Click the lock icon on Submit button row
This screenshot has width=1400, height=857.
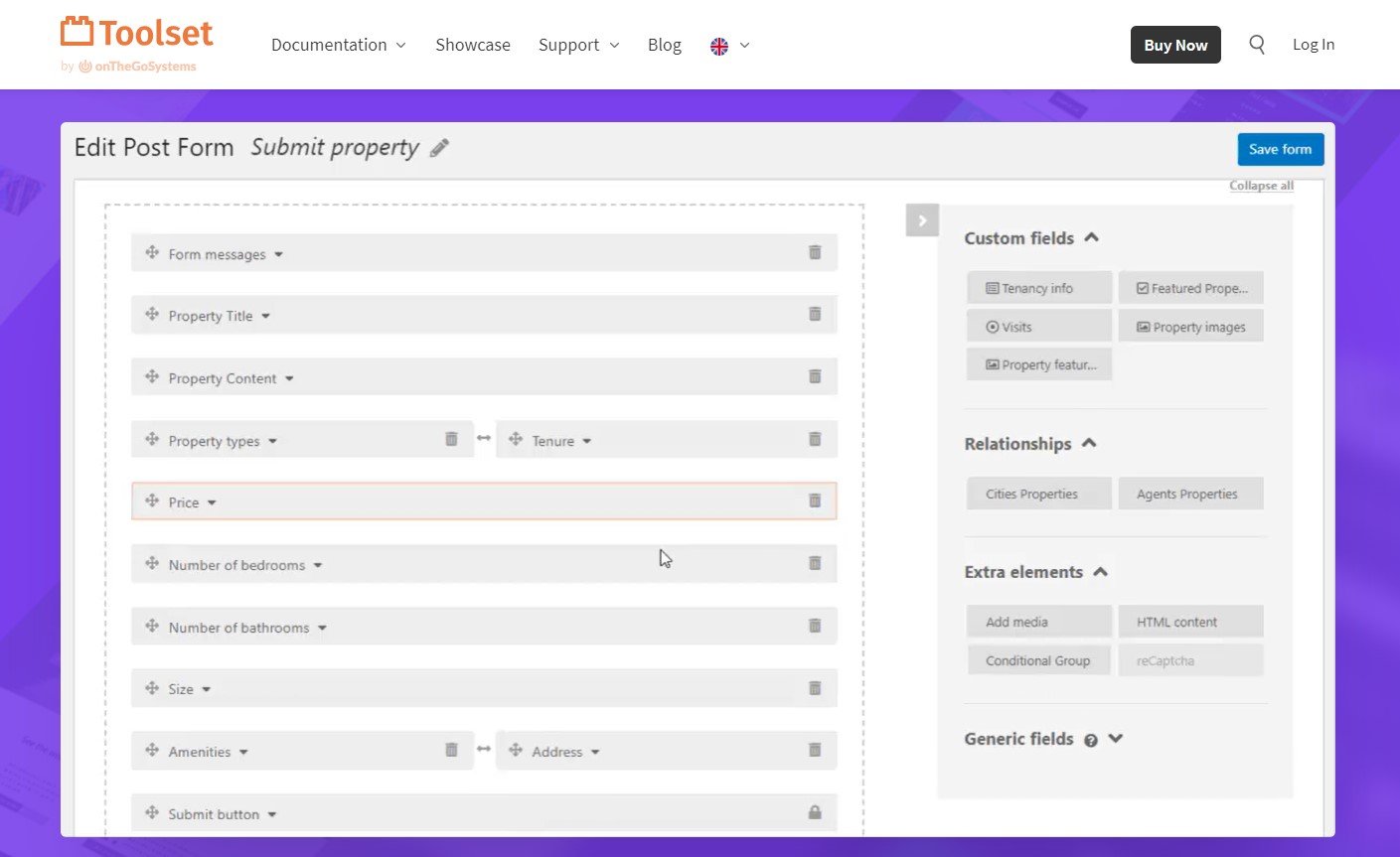pyautogui.click(x=815, y=812)
